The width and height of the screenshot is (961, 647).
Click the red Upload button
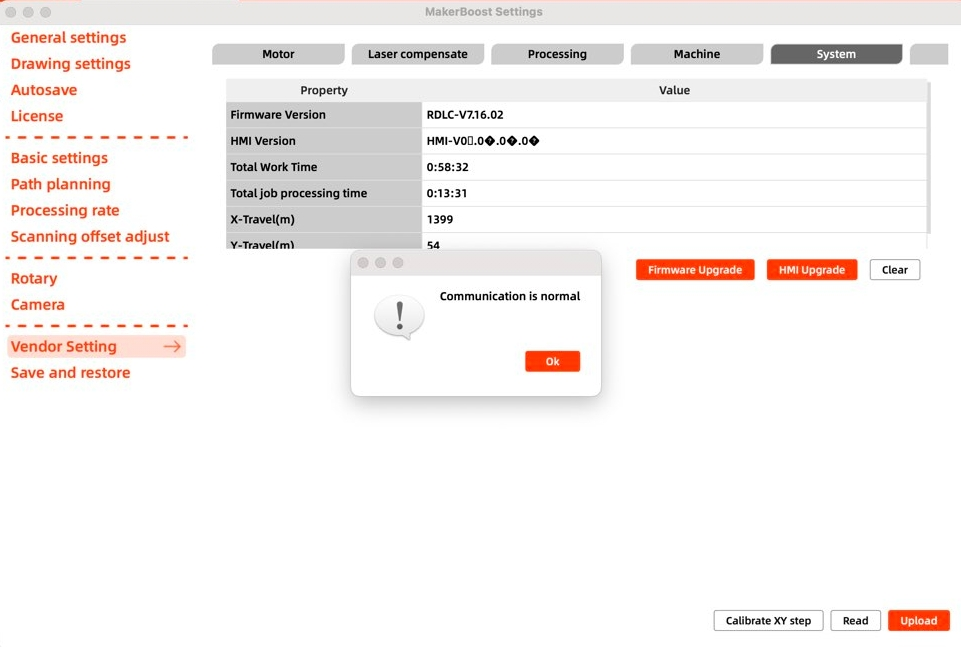click(918, 621)
